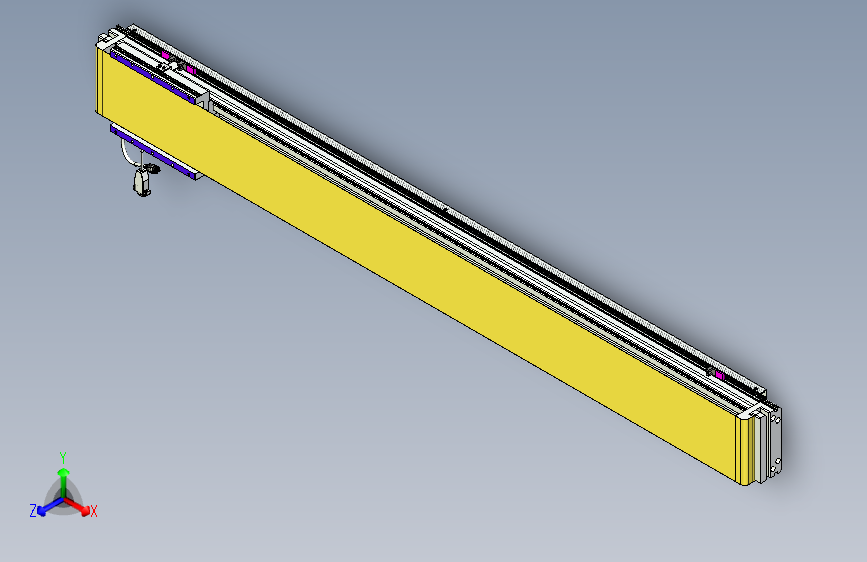Select the lower purple bracket under the yellow panel

point(154,152)
